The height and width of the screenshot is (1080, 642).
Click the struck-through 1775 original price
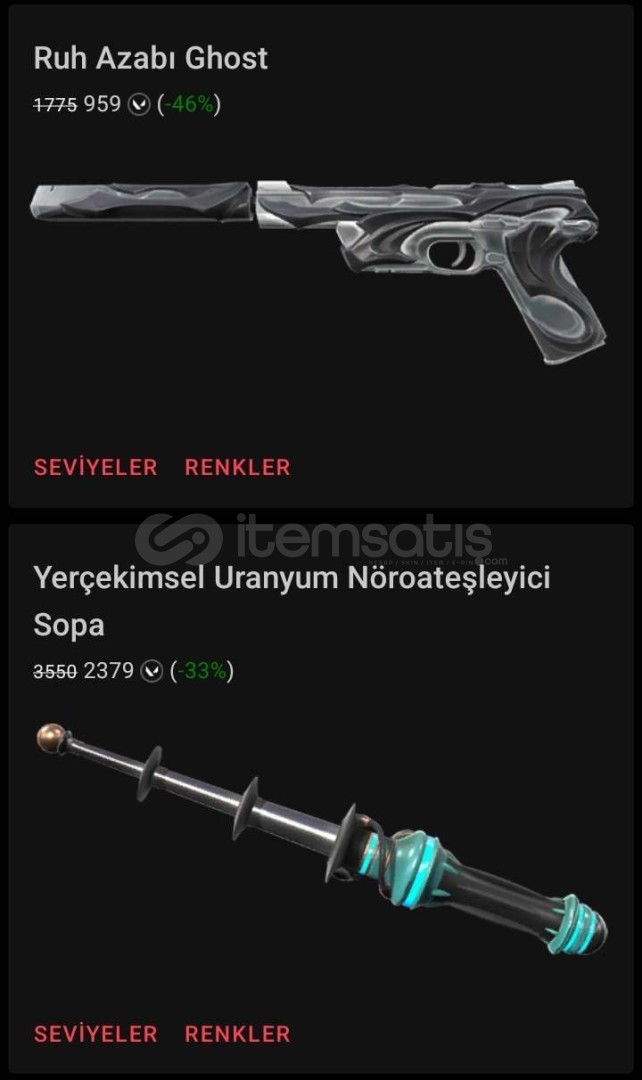coord(55,105)
